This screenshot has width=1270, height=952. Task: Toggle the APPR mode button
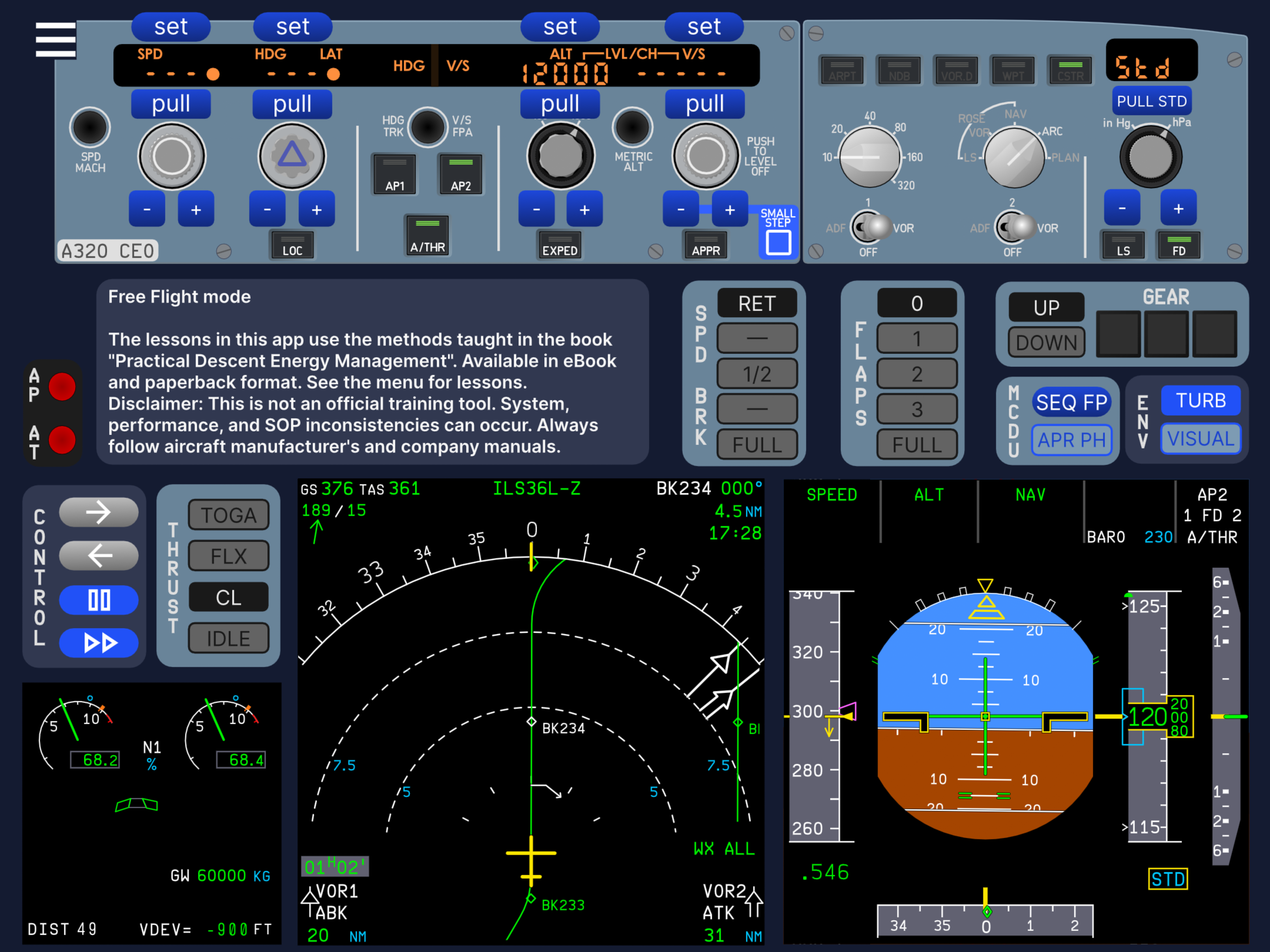[706, 245]
